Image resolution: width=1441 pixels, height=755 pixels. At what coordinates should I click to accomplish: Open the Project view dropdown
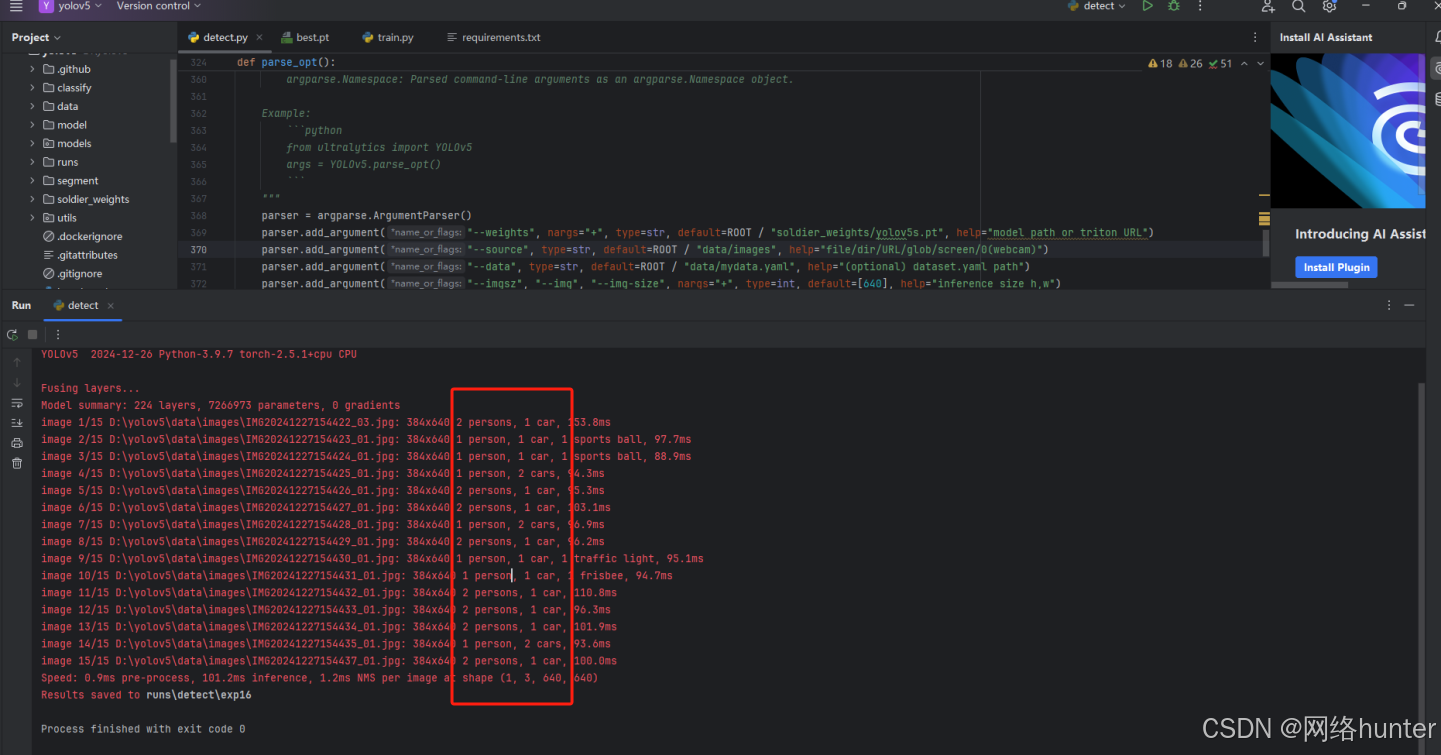pos(36,37)
